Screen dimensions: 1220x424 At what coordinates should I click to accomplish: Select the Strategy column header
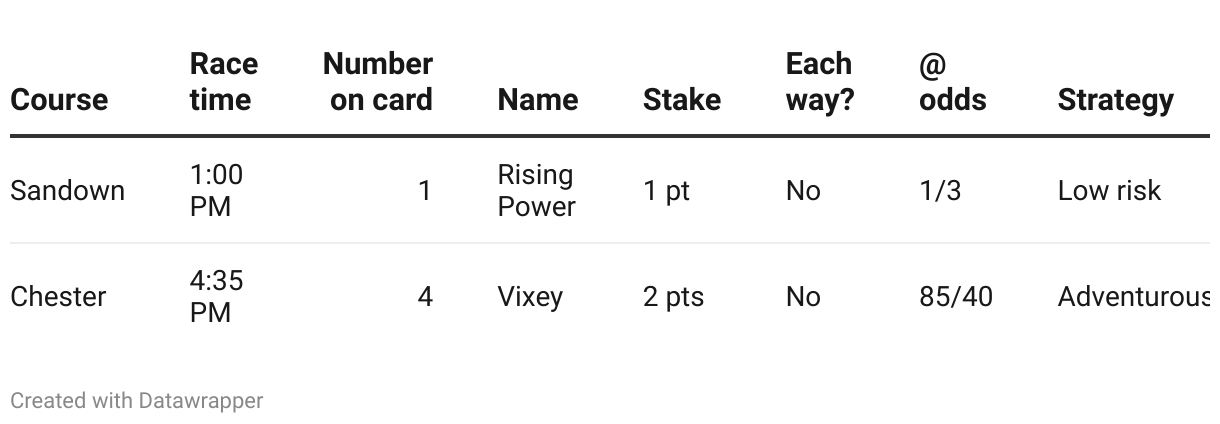pos(1116,100)
